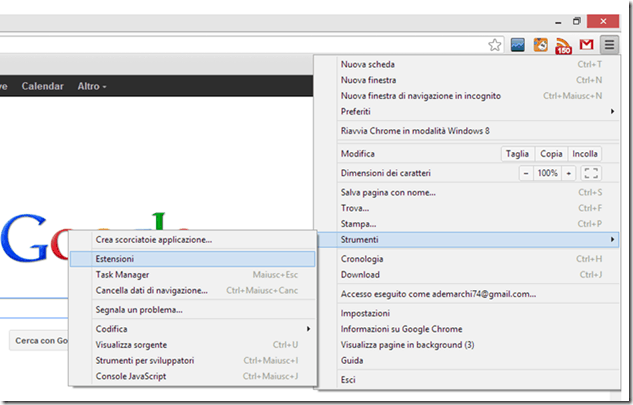
Task: Click Accesso eseguito come ademarchi74@gmail.com
Action: [x=478, y=294]
